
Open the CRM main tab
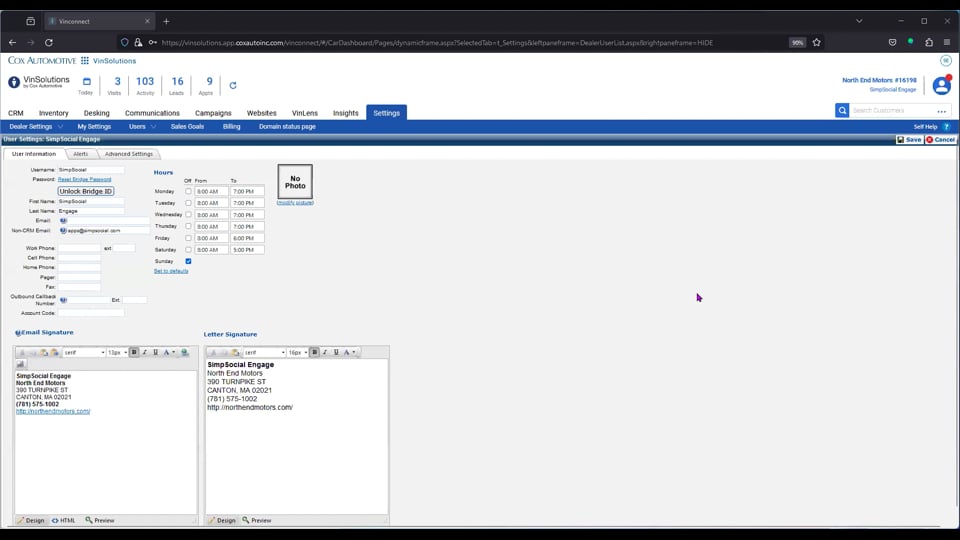pyautogui.click(x=16, y=113)
